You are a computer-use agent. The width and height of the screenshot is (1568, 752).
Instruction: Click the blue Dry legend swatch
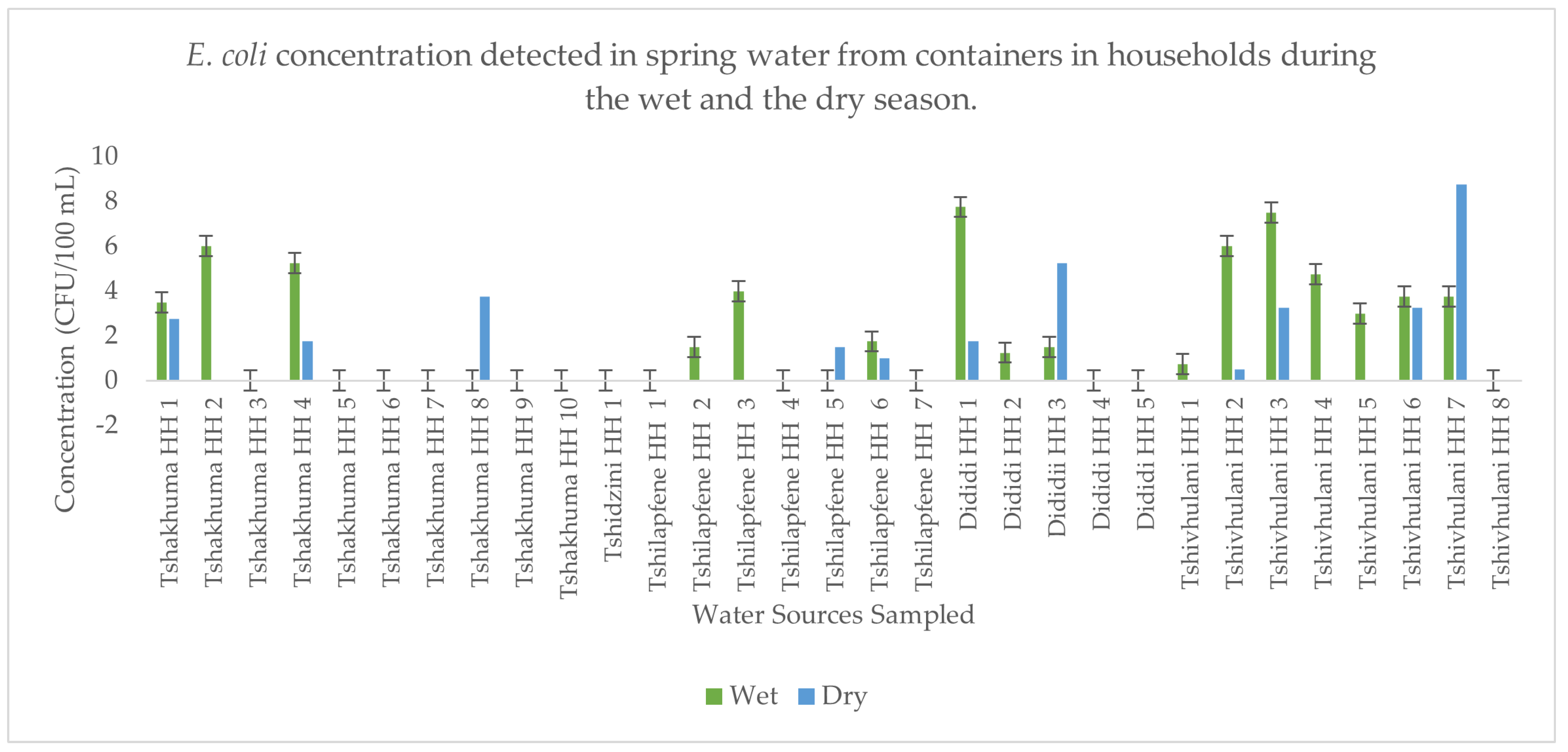[806, 696]
